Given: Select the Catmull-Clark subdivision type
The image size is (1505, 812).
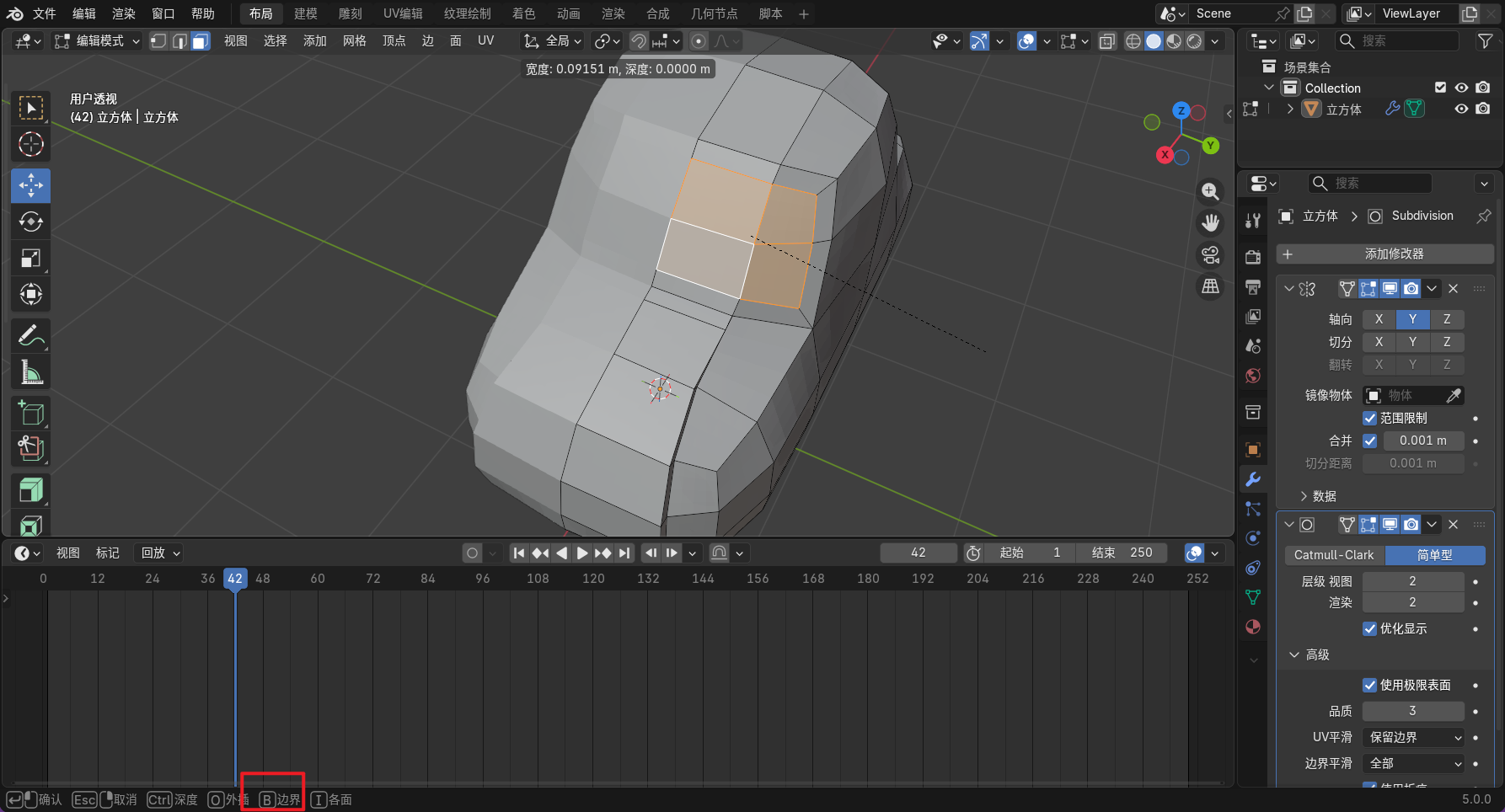Looking at the screenshot, I should click(x=1334, y=555).
